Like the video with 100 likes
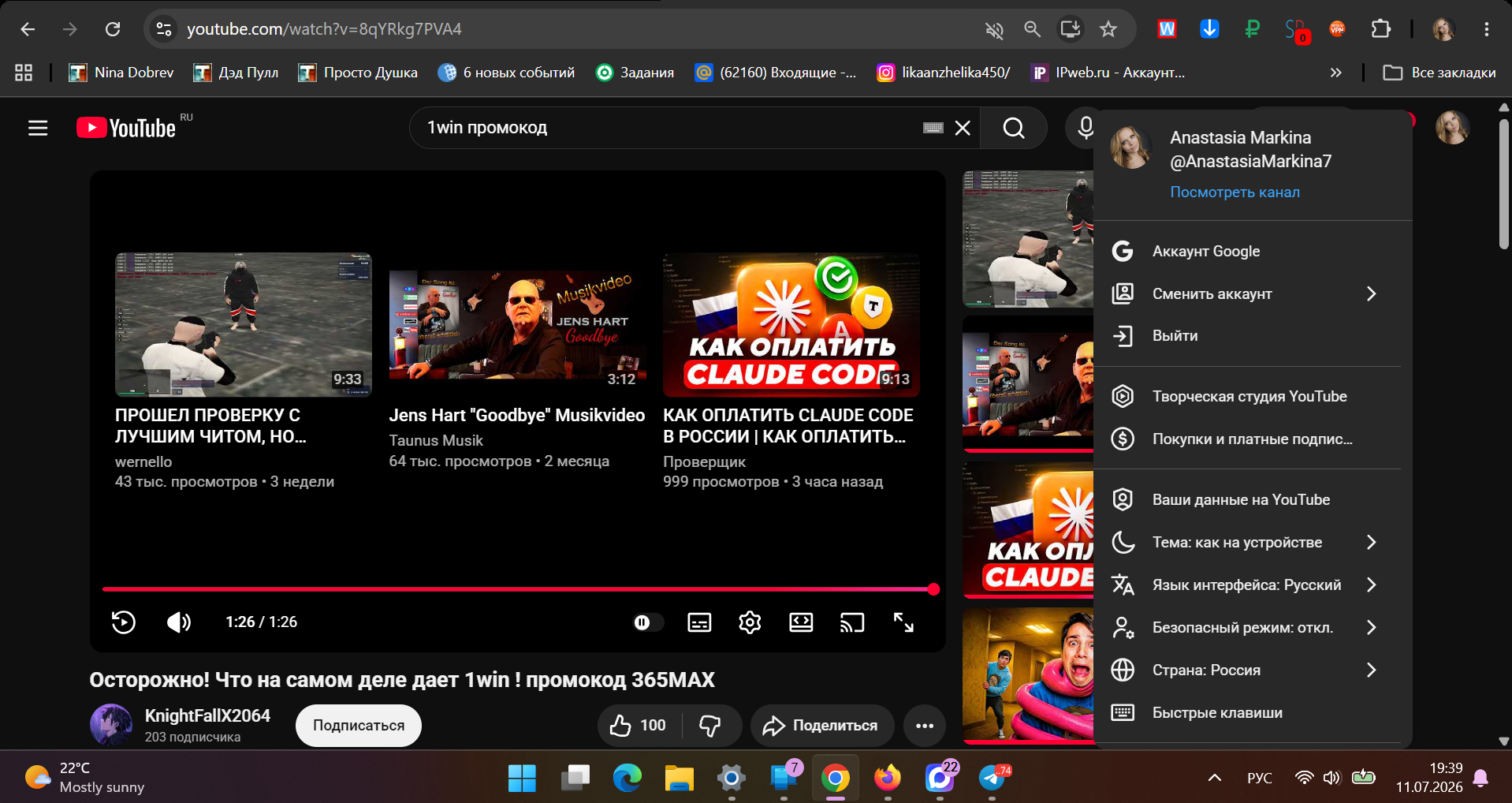Viewport: 1512px width, 803px height. (x=639, y=726)
